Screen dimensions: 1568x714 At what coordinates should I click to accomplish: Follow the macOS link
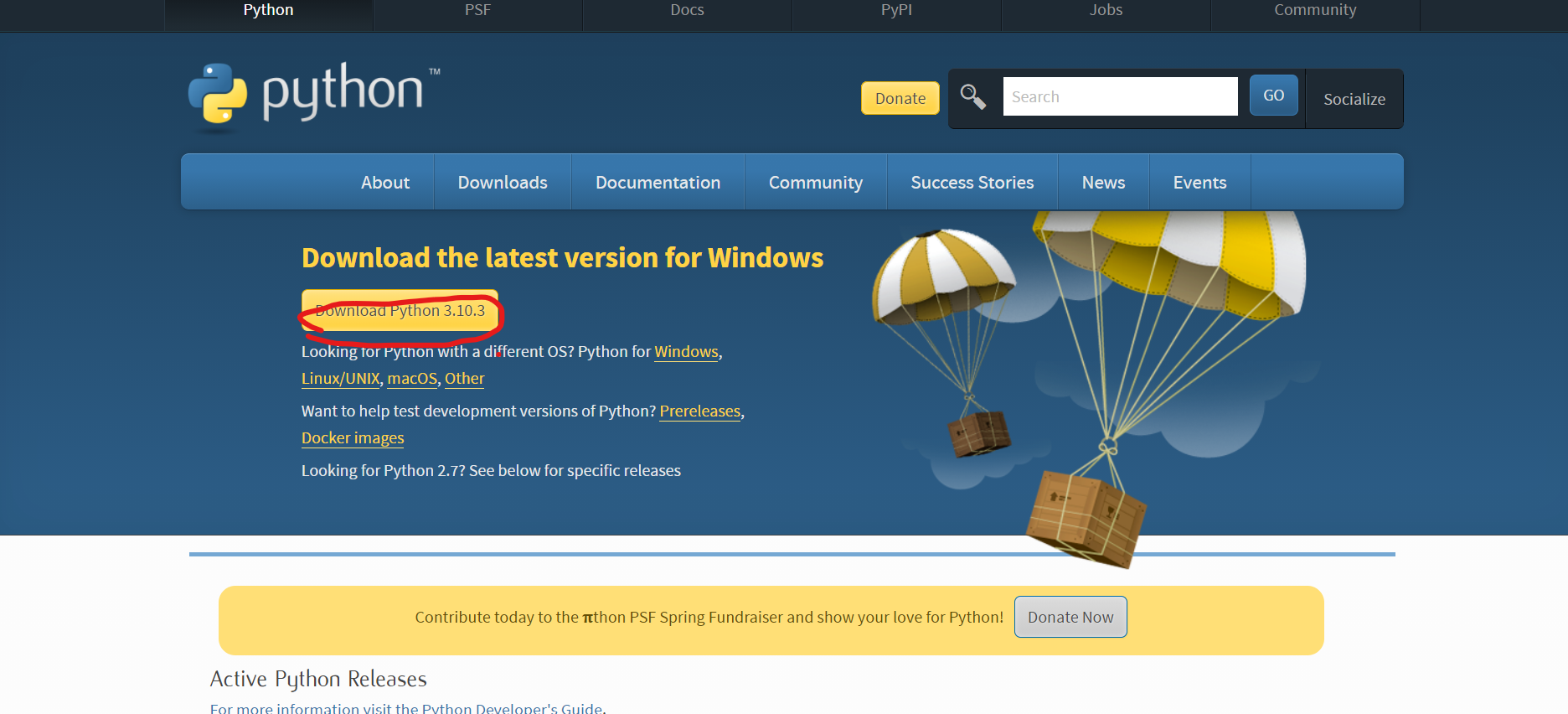pos(412,379)
